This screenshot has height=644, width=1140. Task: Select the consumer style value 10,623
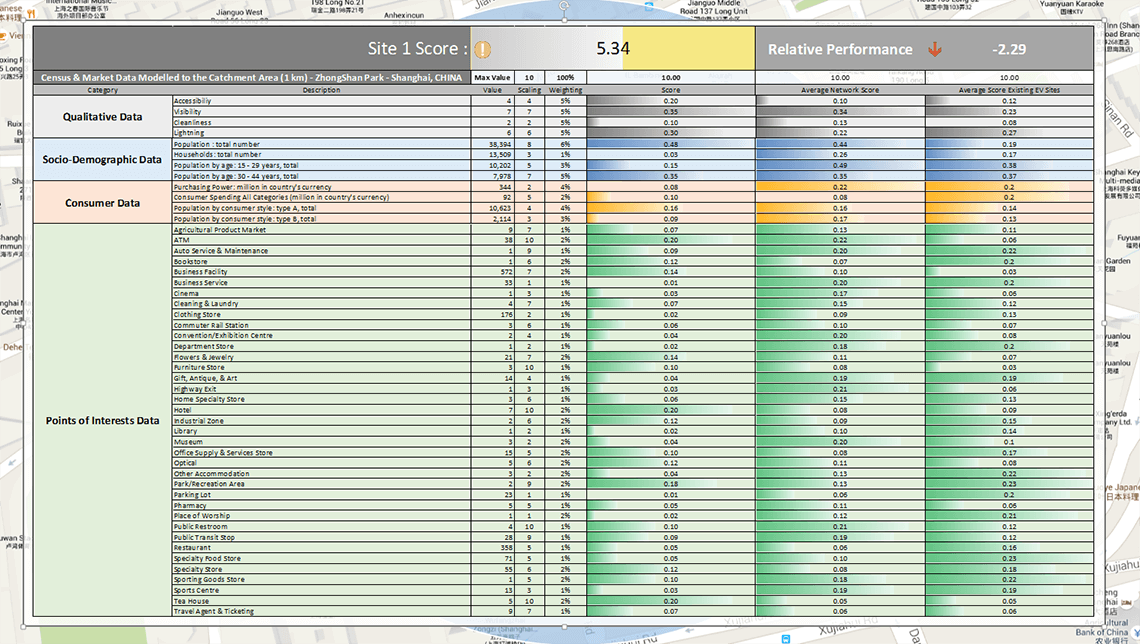click(x=501, y=208)
